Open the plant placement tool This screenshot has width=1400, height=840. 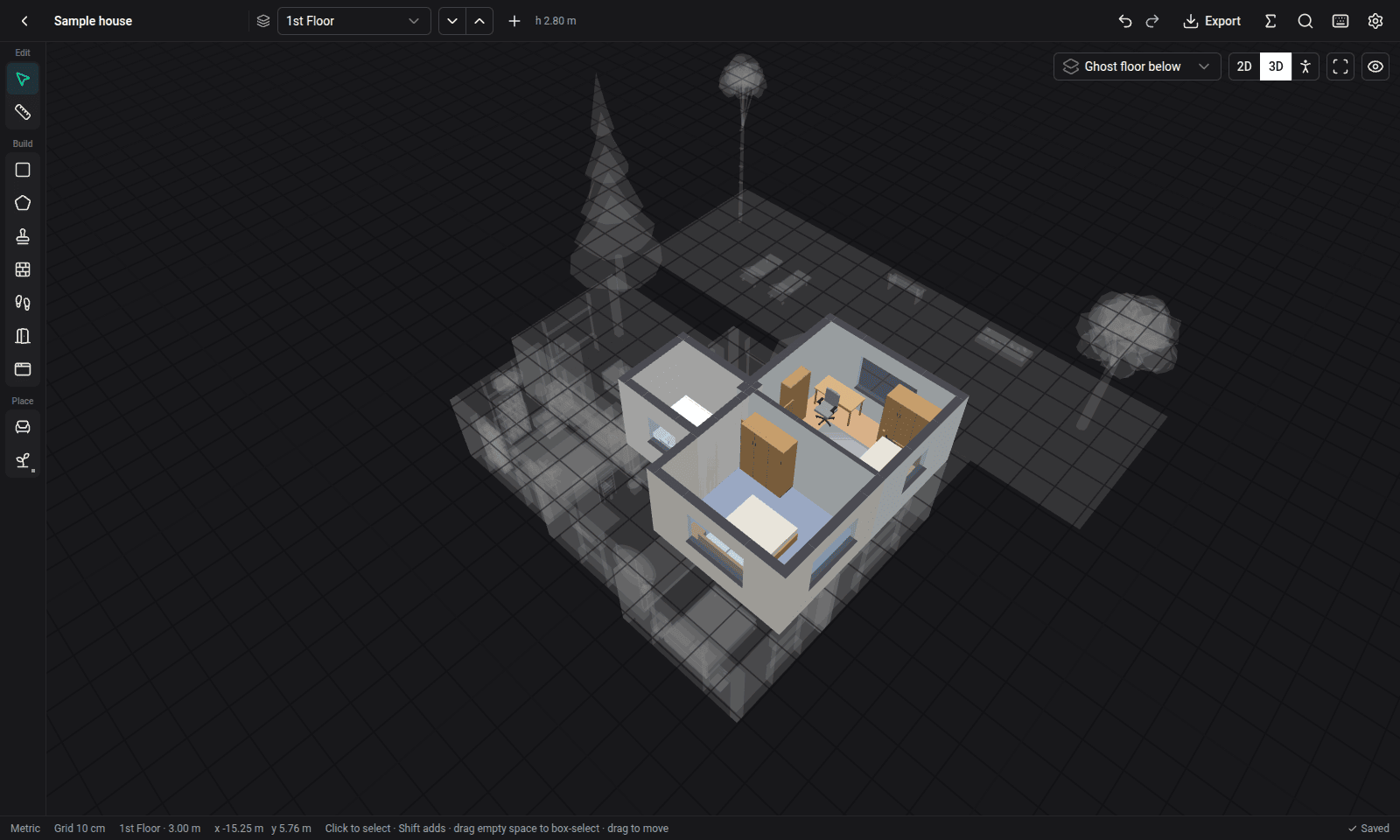click(x=23, y=461)
